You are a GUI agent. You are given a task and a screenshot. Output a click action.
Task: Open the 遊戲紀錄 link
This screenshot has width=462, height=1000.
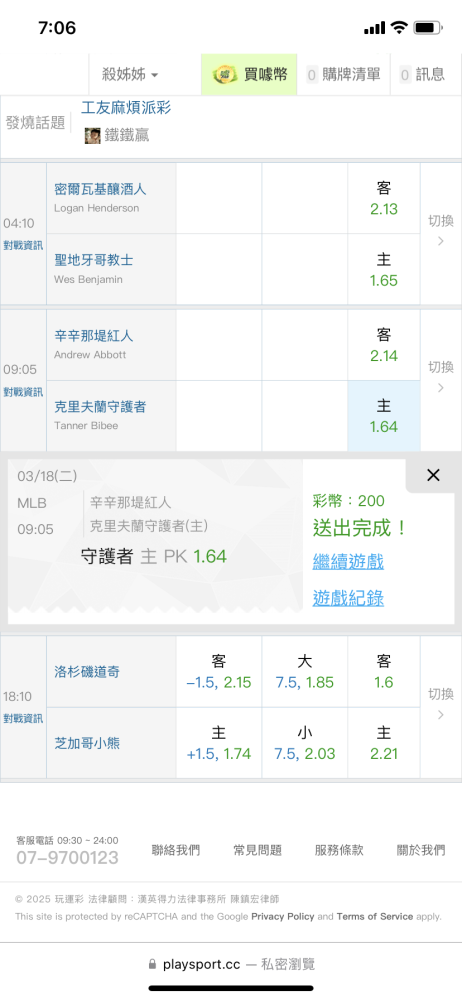[x=348, y=598]
